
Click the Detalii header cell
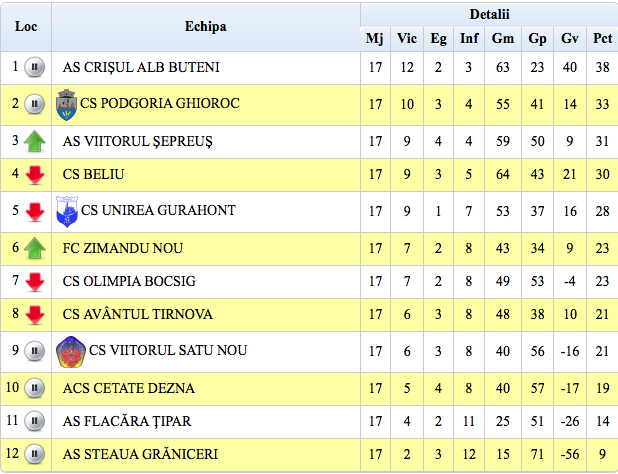click(x=489, y=14)
